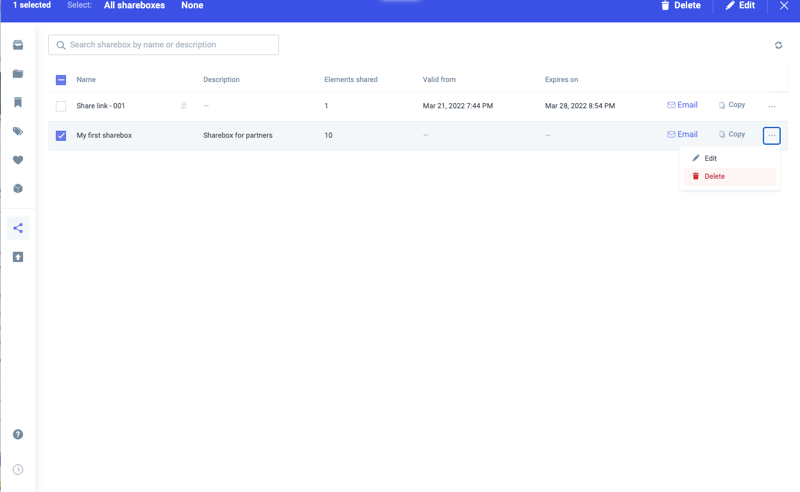Check the Share link - 001 checkbox
Viewport: 800px width, 492px height.
point(61,106)
